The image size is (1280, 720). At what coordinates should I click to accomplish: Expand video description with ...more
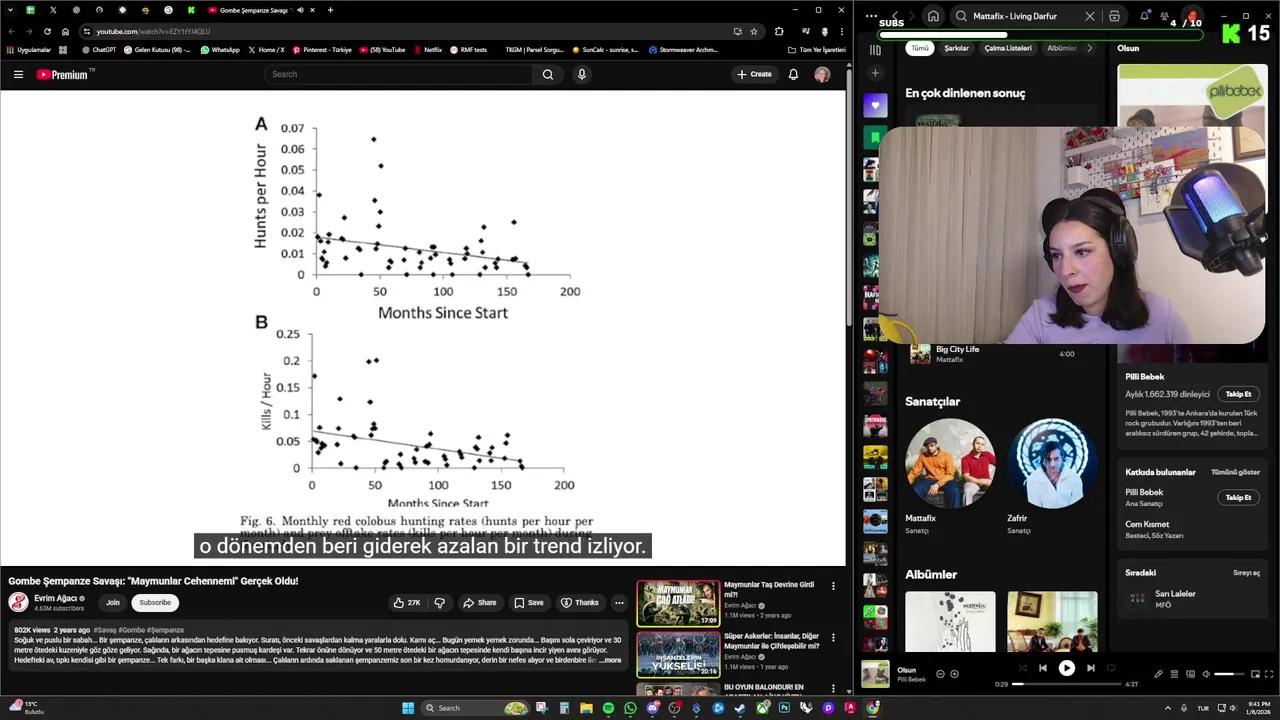tap(610, 660)
